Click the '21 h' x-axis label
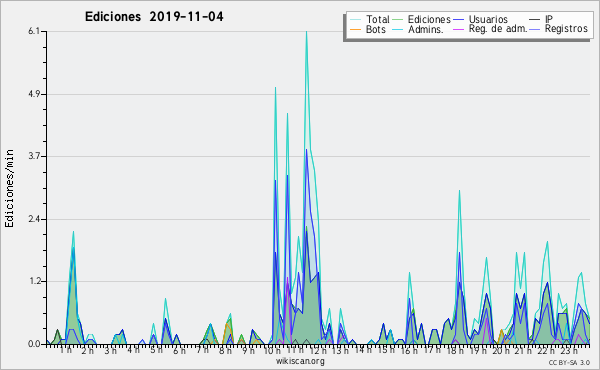 tap(523, 350)
